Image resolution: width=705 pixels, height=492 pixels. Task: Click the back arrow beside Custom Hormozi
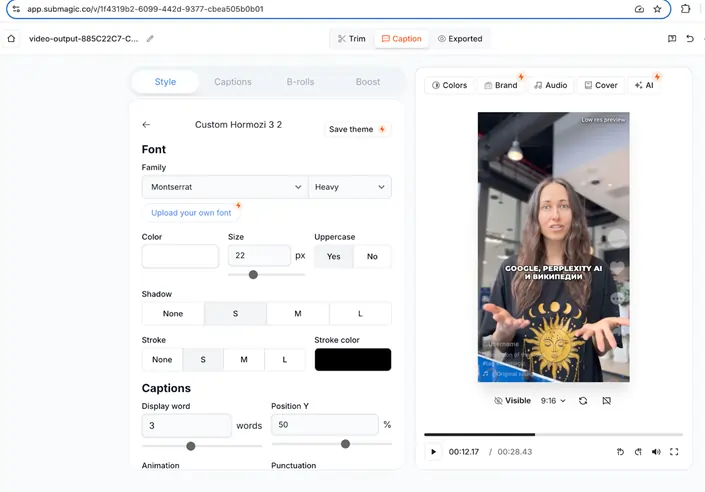click(146, 125)
